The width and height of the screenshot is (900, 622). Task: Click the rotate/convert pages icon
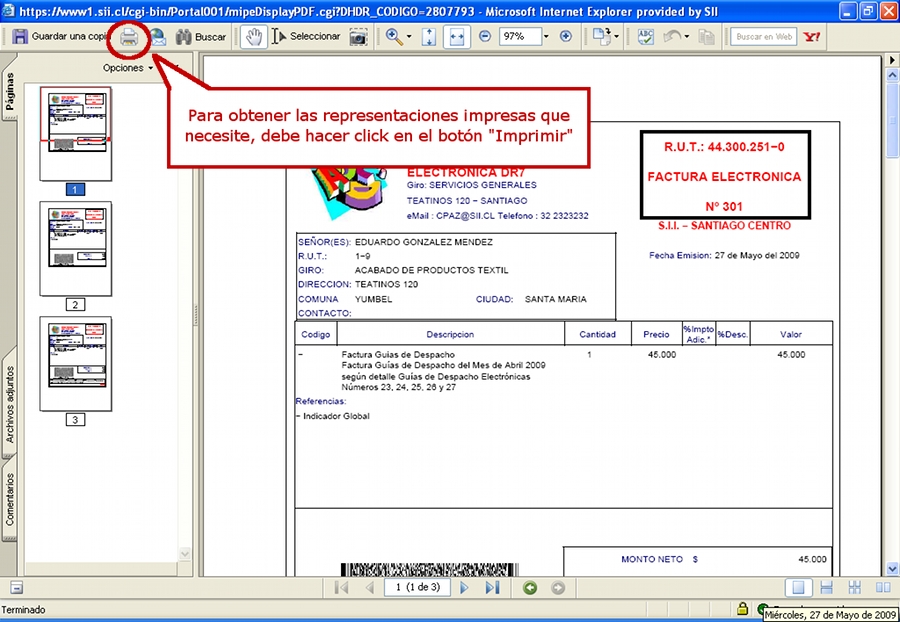click(x=602, y=37)
